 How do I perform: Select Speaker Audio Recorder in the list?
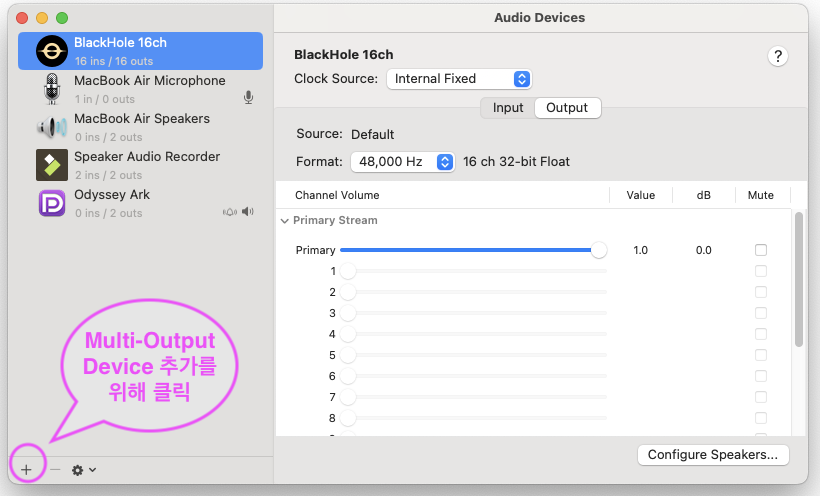tap(140, 165)
